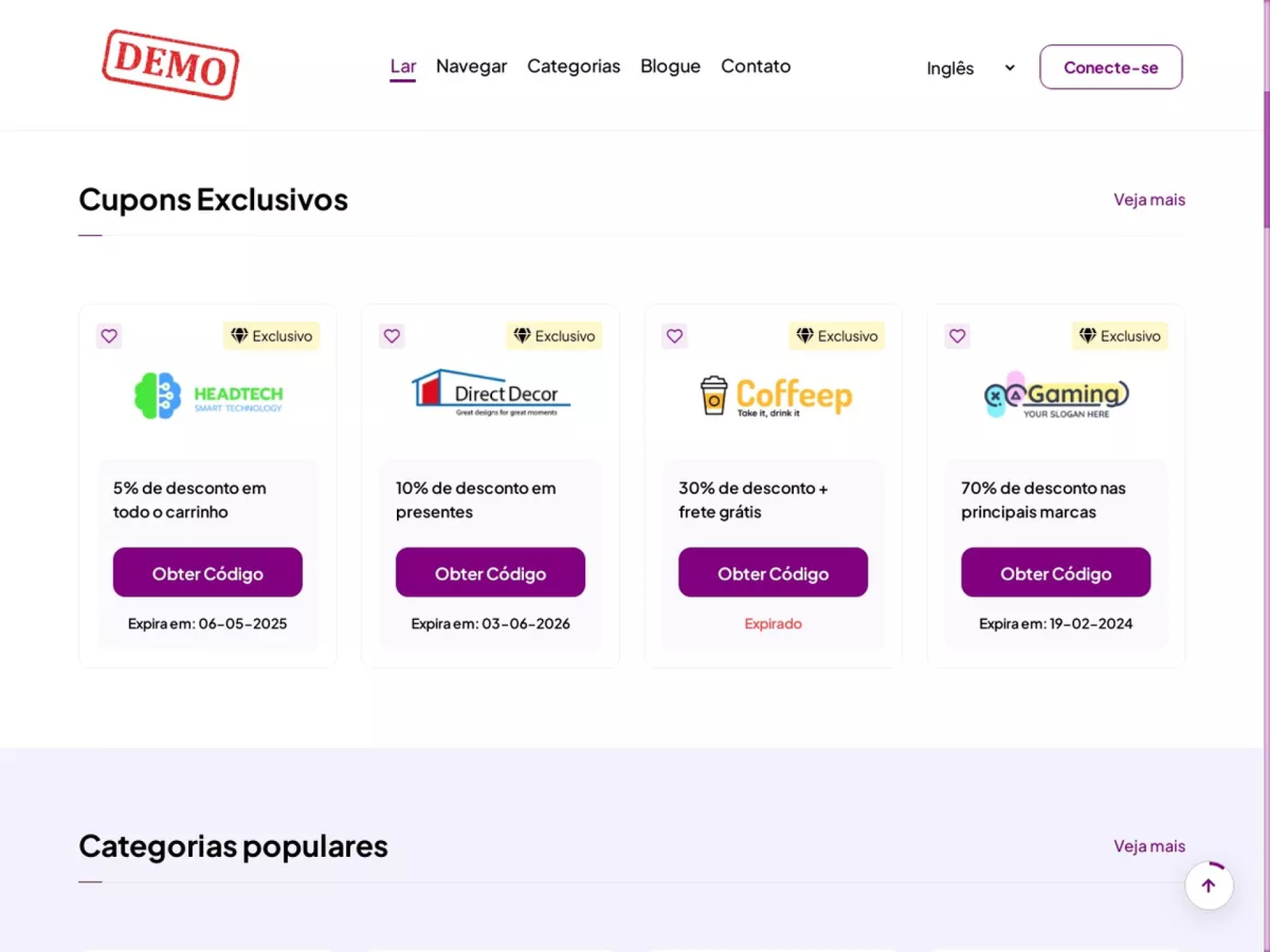Image resolution: width=1270 pixels, height=952 pixels.
Task: Click the Exclusivo diamond badge on Gaming card
Action: pos(1120,336)
